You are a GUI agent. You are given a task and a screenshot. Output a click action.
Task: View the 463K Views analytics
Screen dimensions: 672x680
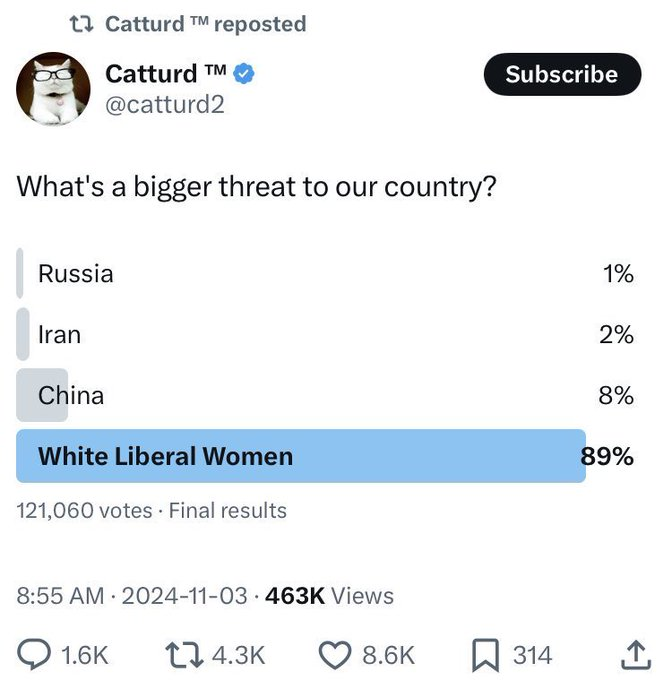pos(330,596)
